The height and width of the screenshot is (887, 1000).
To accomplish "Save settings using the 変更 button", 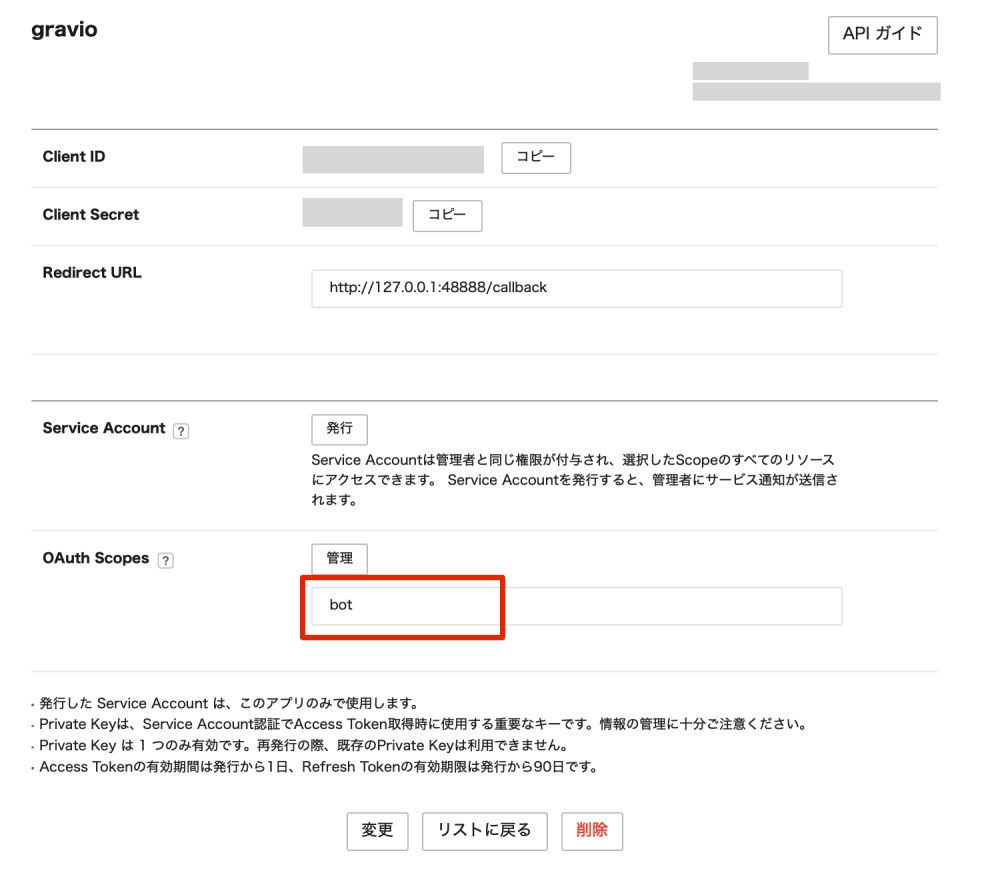I will click(377, 831).
